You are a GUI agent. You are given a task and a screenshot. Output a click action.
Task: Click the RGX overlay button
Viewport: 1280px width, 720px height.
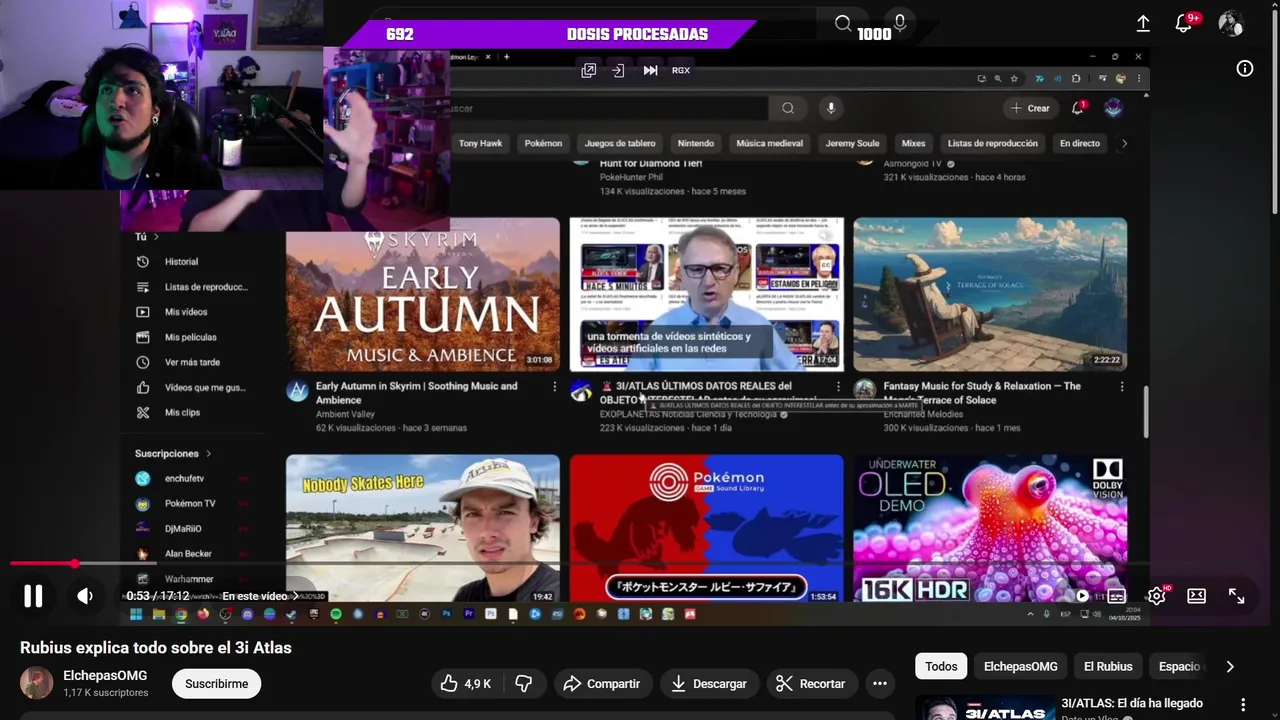click(x=681, y=70)
